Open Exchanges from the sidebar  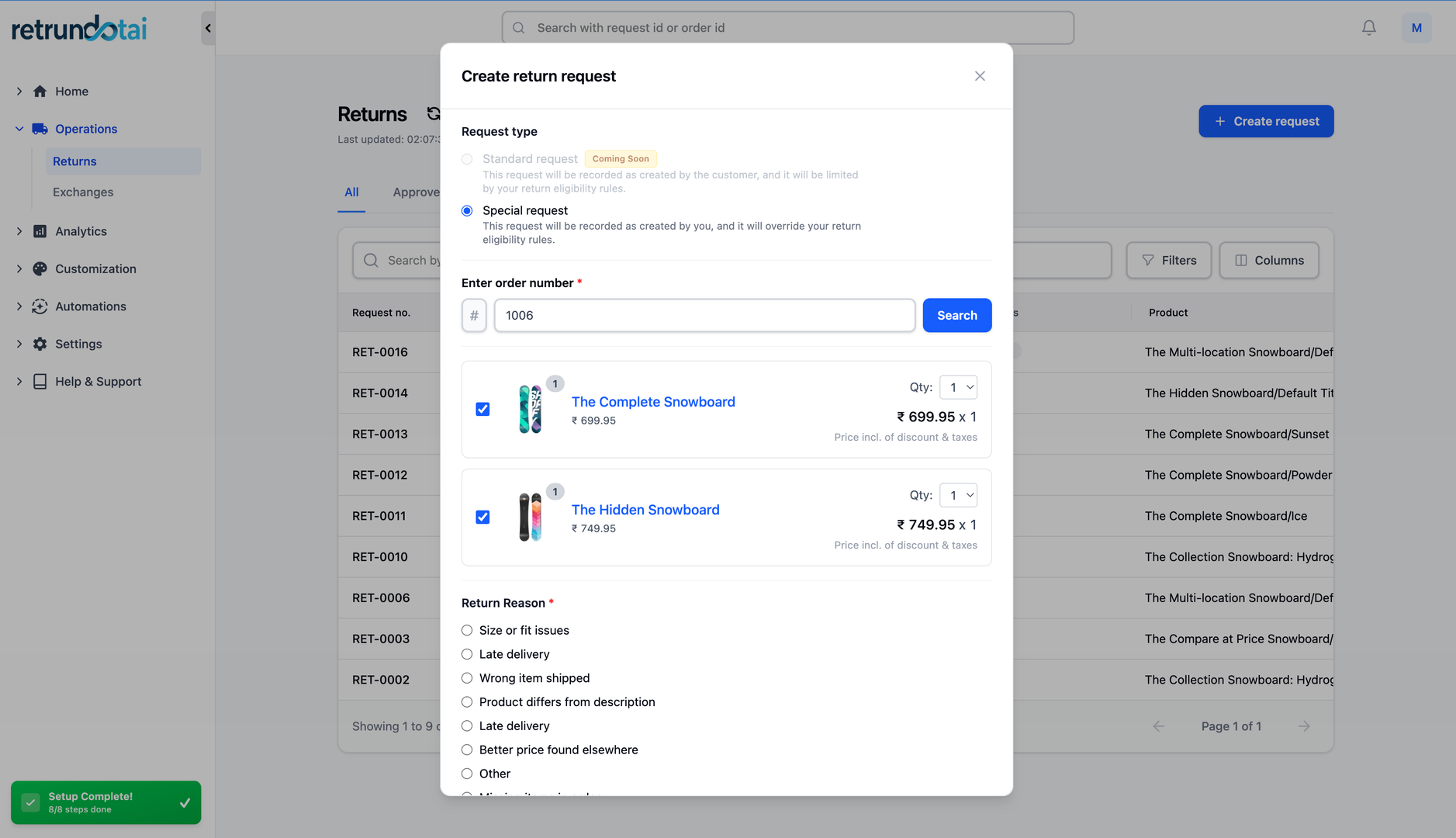[82, 192]
